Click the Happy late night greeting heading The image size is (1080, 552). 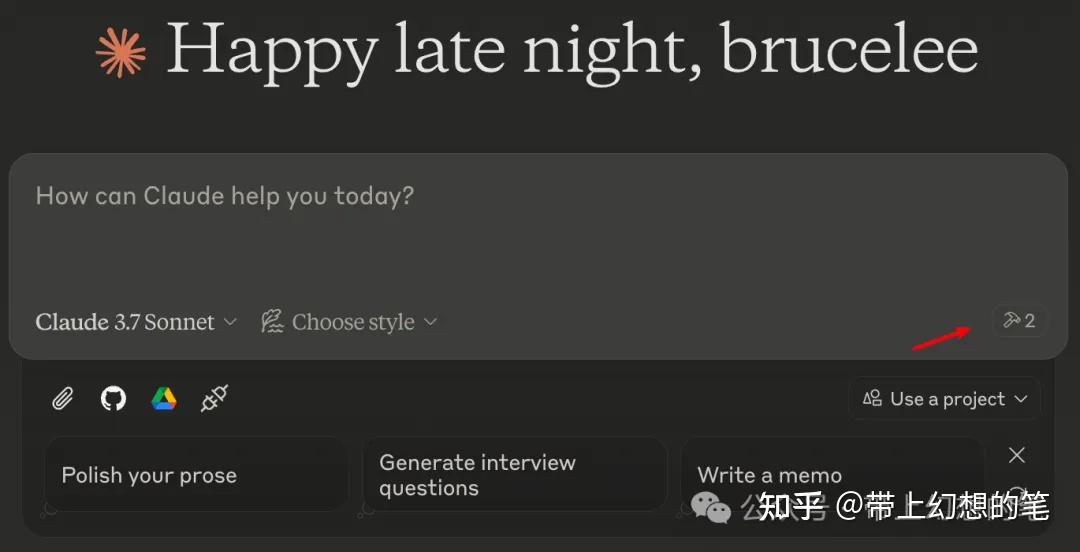[571, 50]
